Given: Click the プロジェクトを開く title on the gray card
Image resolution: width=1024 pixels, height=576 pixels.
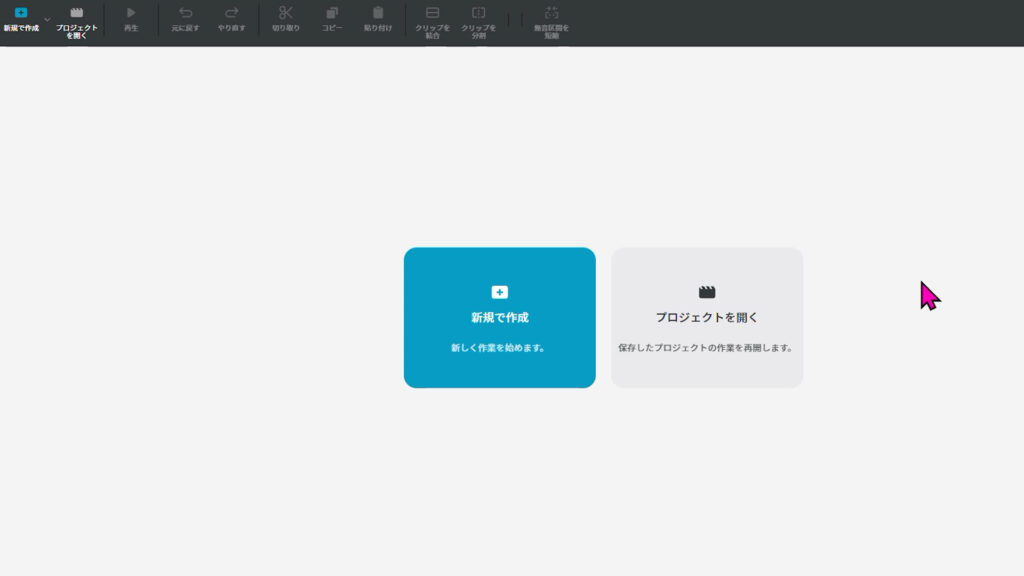Looking at the screenshot, I should [x=707, y=317].
